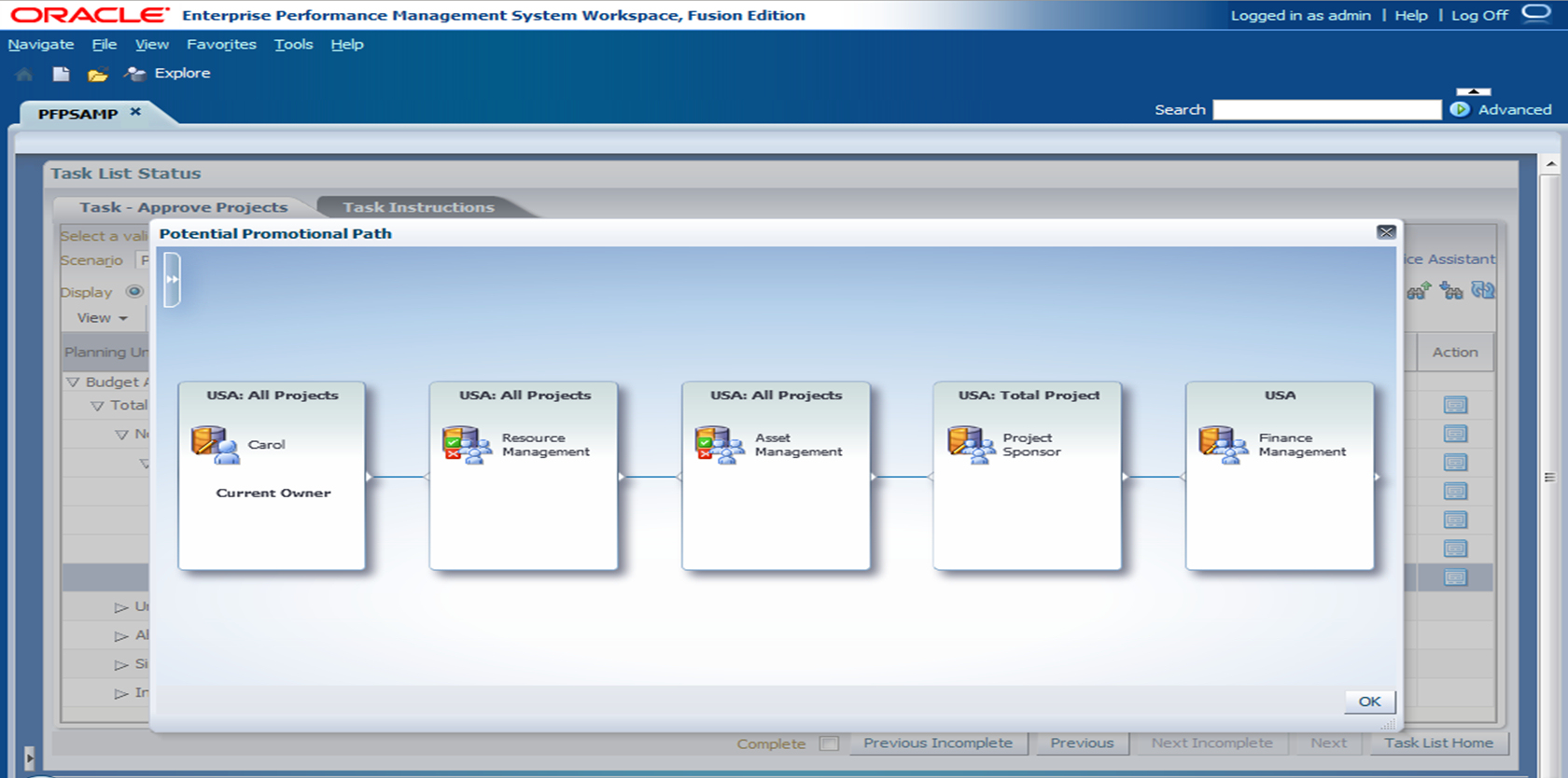Close the PFPSAMP tab

pos(135,112)
